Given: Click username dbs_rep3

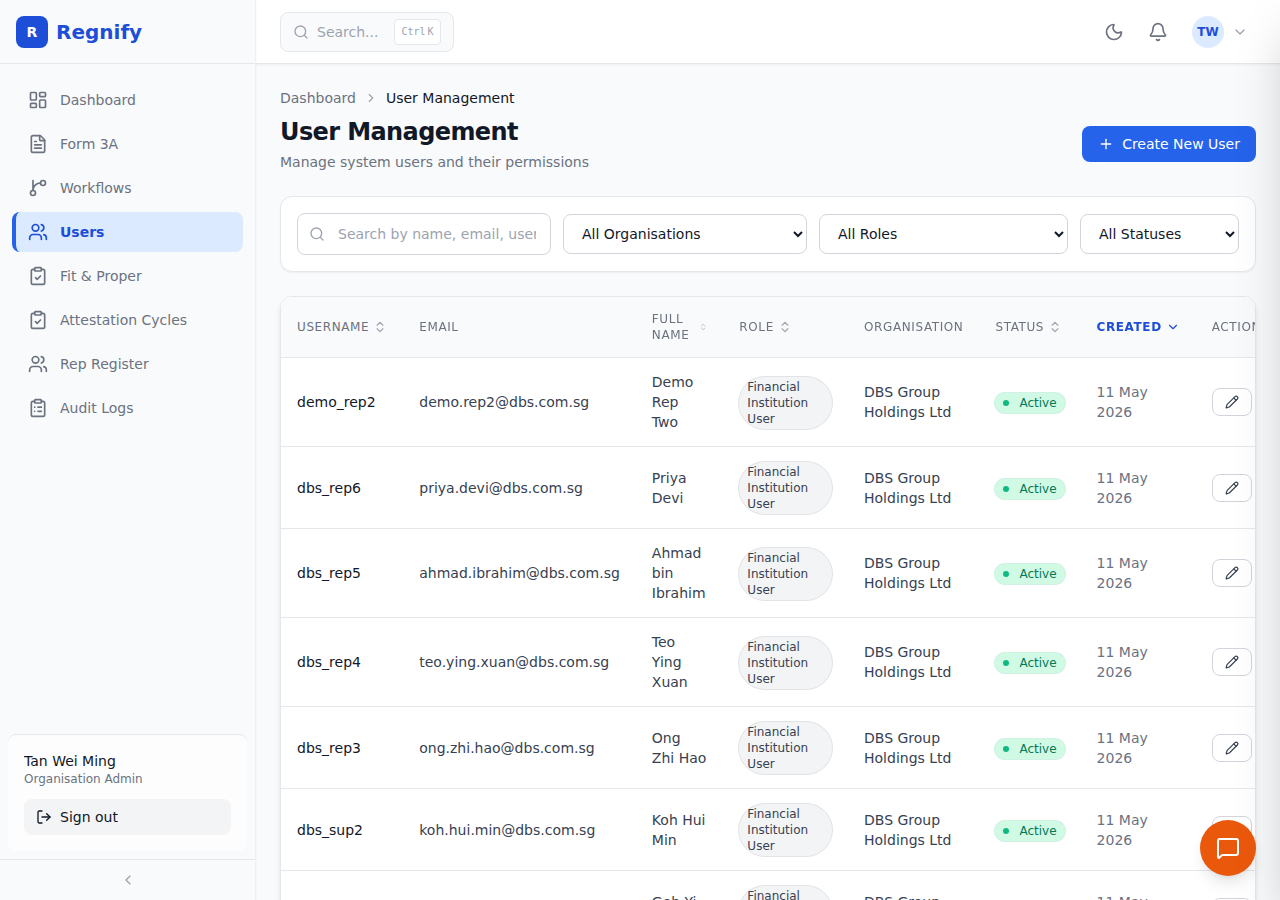Looking at the screenshot, I should pos(329,748).
